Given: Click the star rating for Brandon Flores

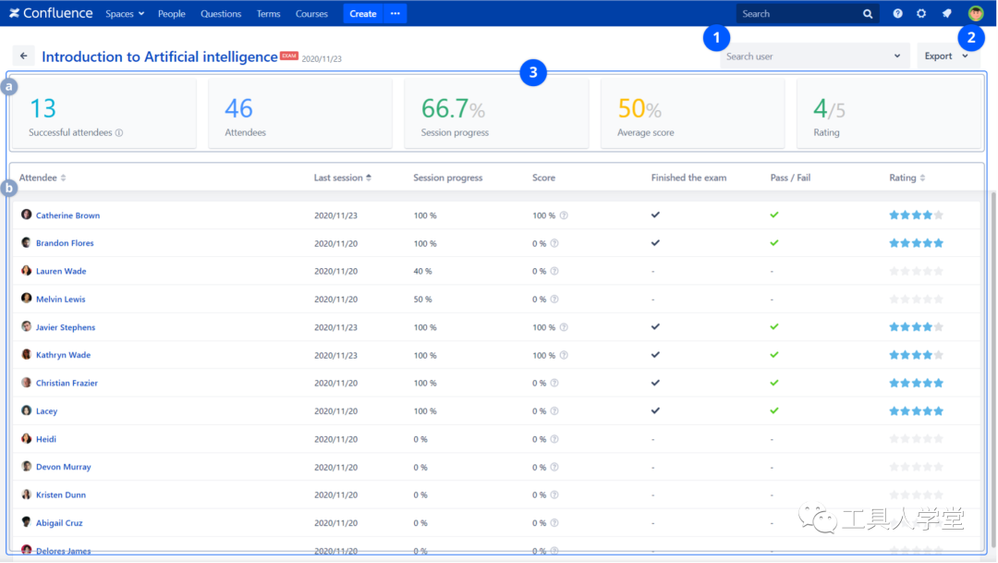Looking at the screenshot, I should (916, 243).
